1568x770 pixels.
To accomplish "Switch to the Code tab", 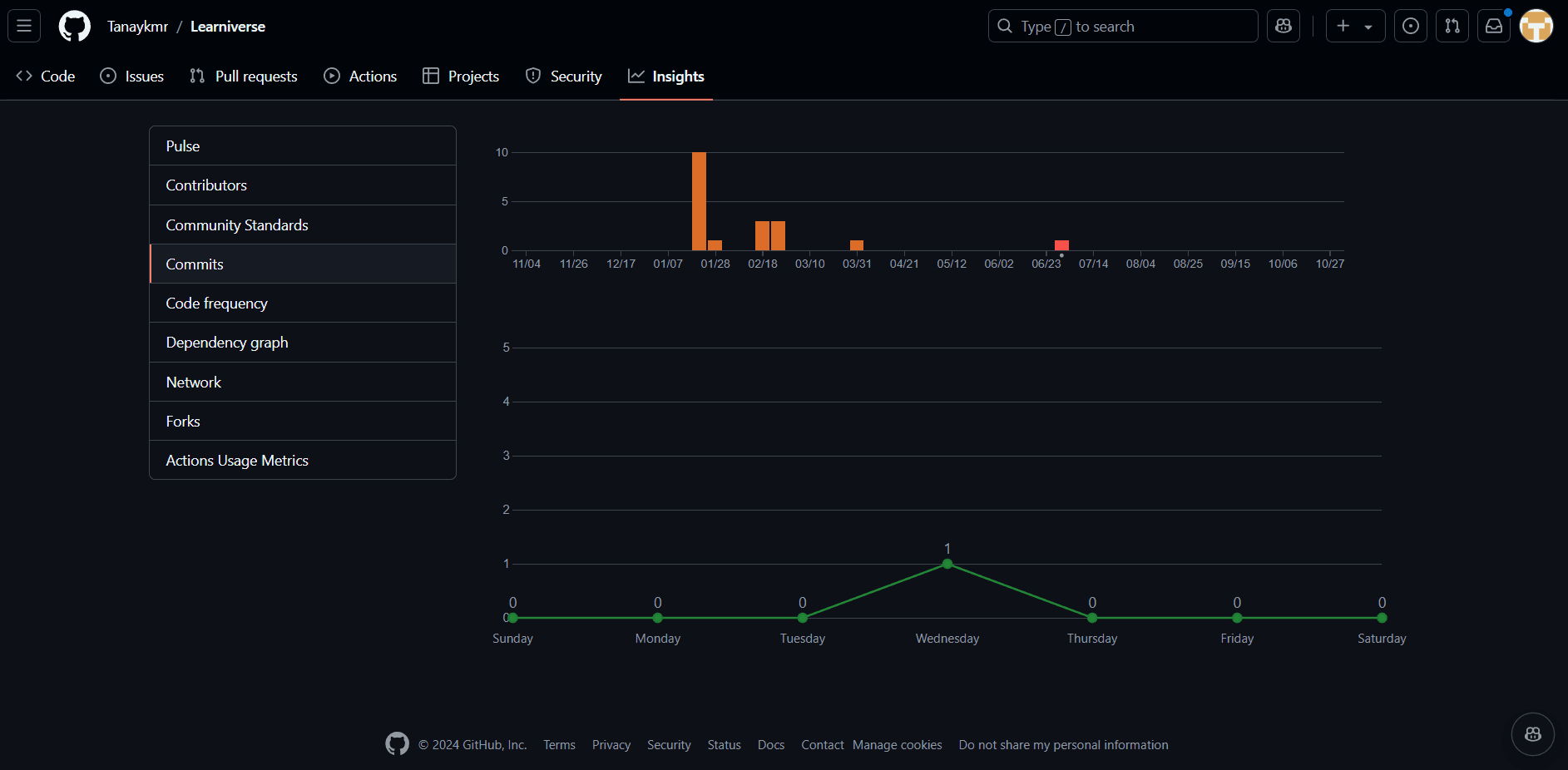I will coord(46,76).
